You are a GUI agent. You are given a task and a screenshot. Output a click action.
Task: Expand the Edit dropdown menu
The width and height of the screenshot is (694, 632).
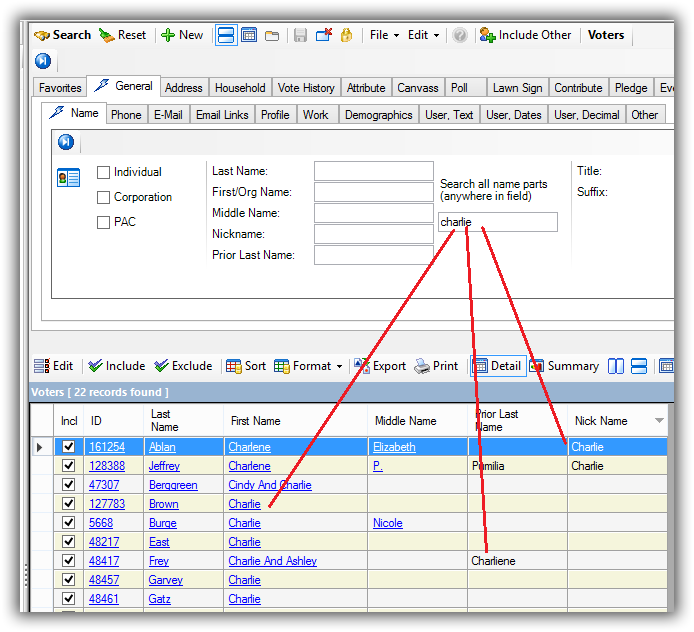pyautogui.click(x=422, y=35)
